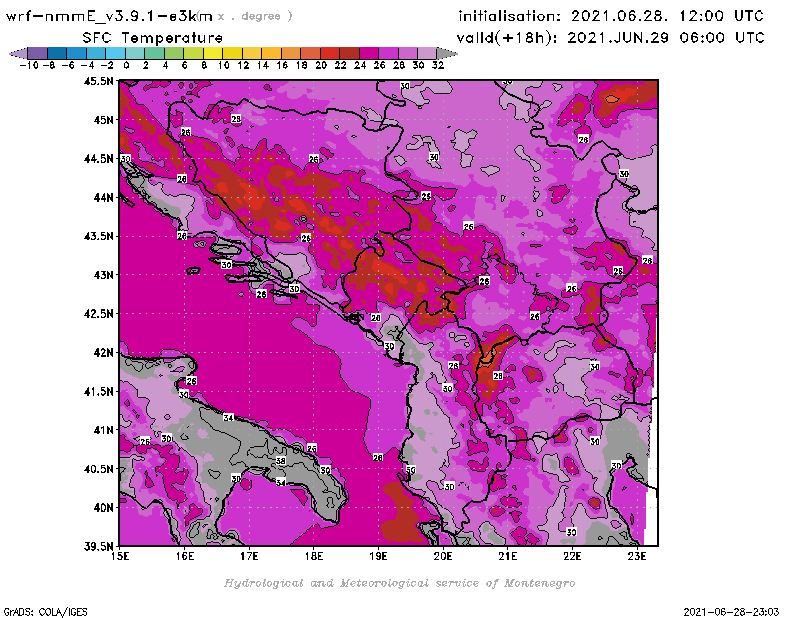
Task: Pick the blue swatch between -6 and -4
Action: 77,54
